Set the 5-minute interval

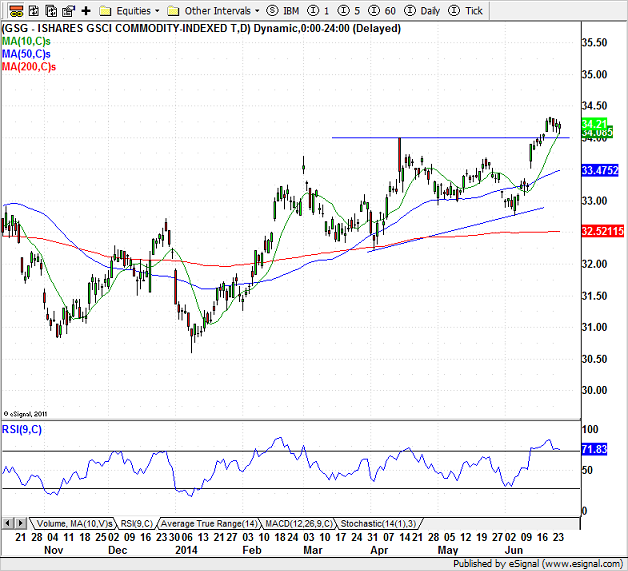(349, 11)
